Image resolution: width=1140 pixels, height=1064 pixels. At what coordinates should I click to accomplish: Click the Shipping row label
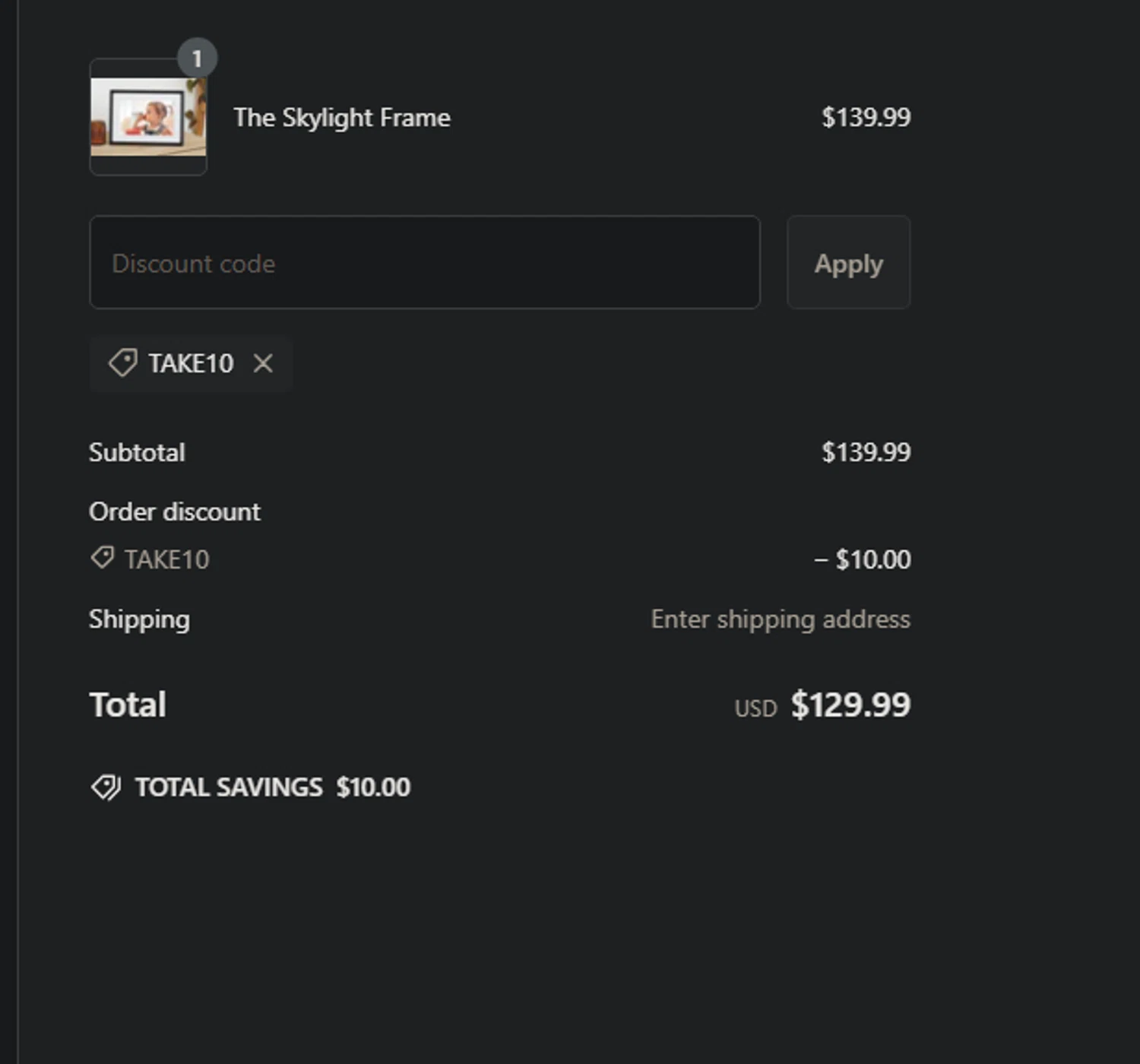(x=139, y=619)
